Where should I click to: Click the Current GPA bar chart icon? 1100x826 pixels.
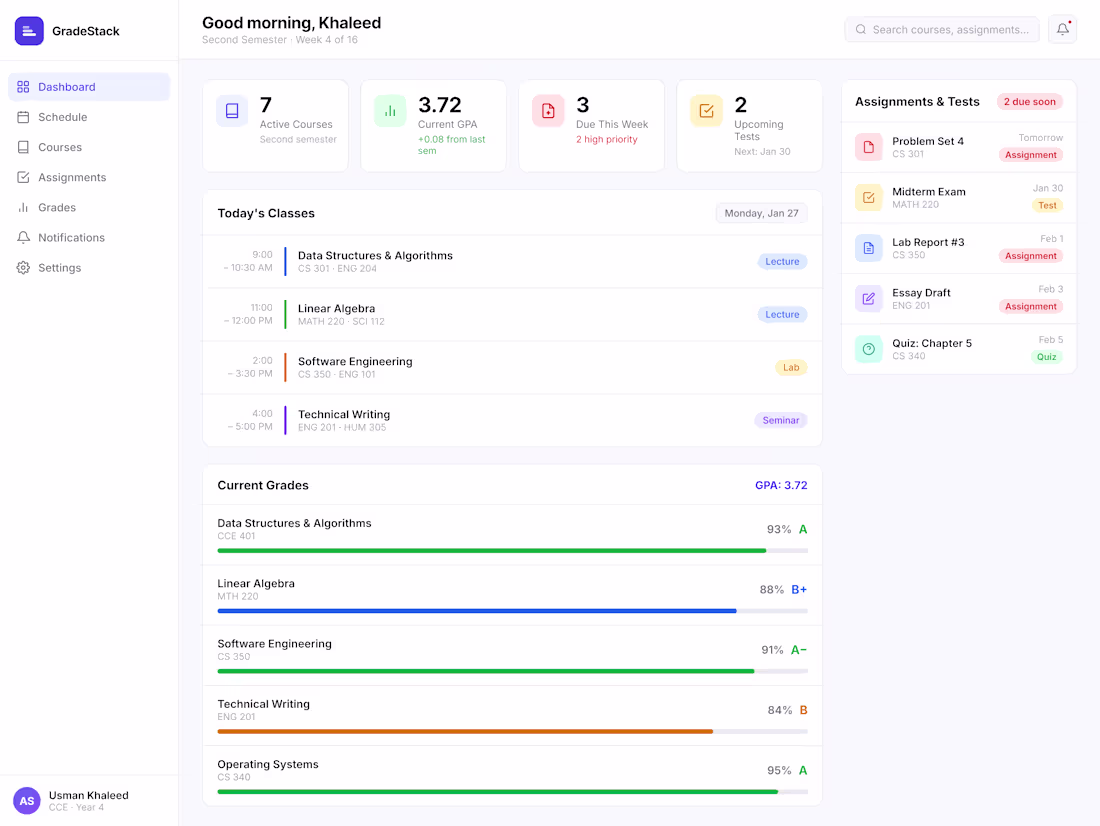click(x=390, y=111)
